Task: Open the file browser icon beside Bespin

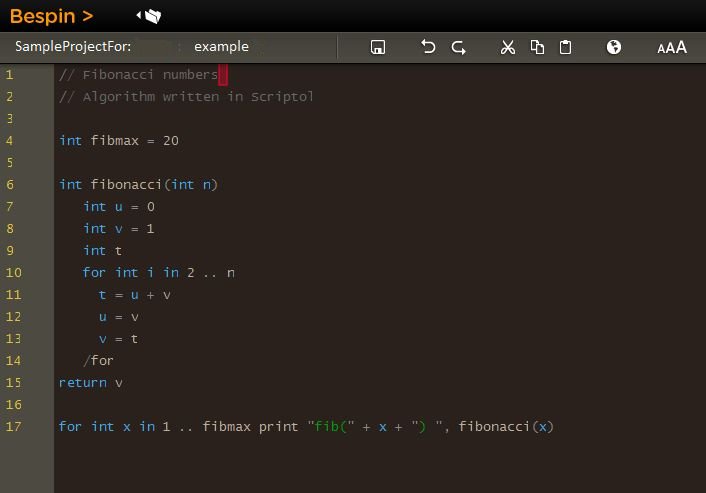Action: point(149,16)
